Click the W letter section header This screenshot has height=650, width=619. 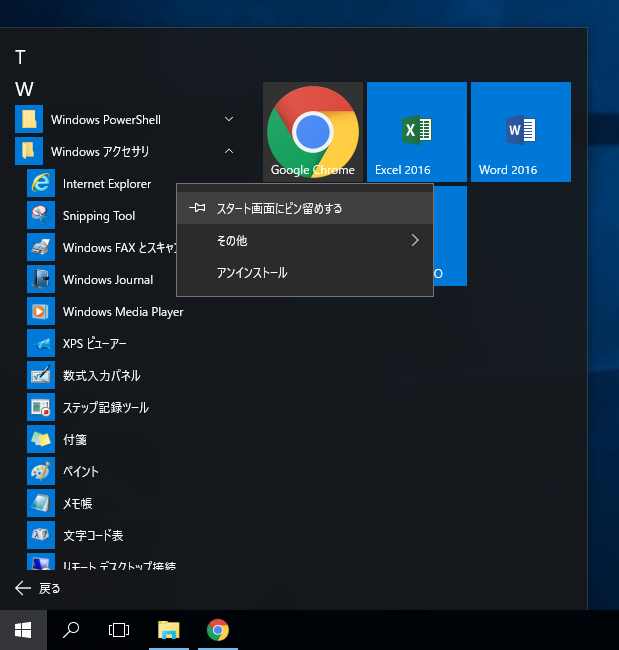[24, 89]
